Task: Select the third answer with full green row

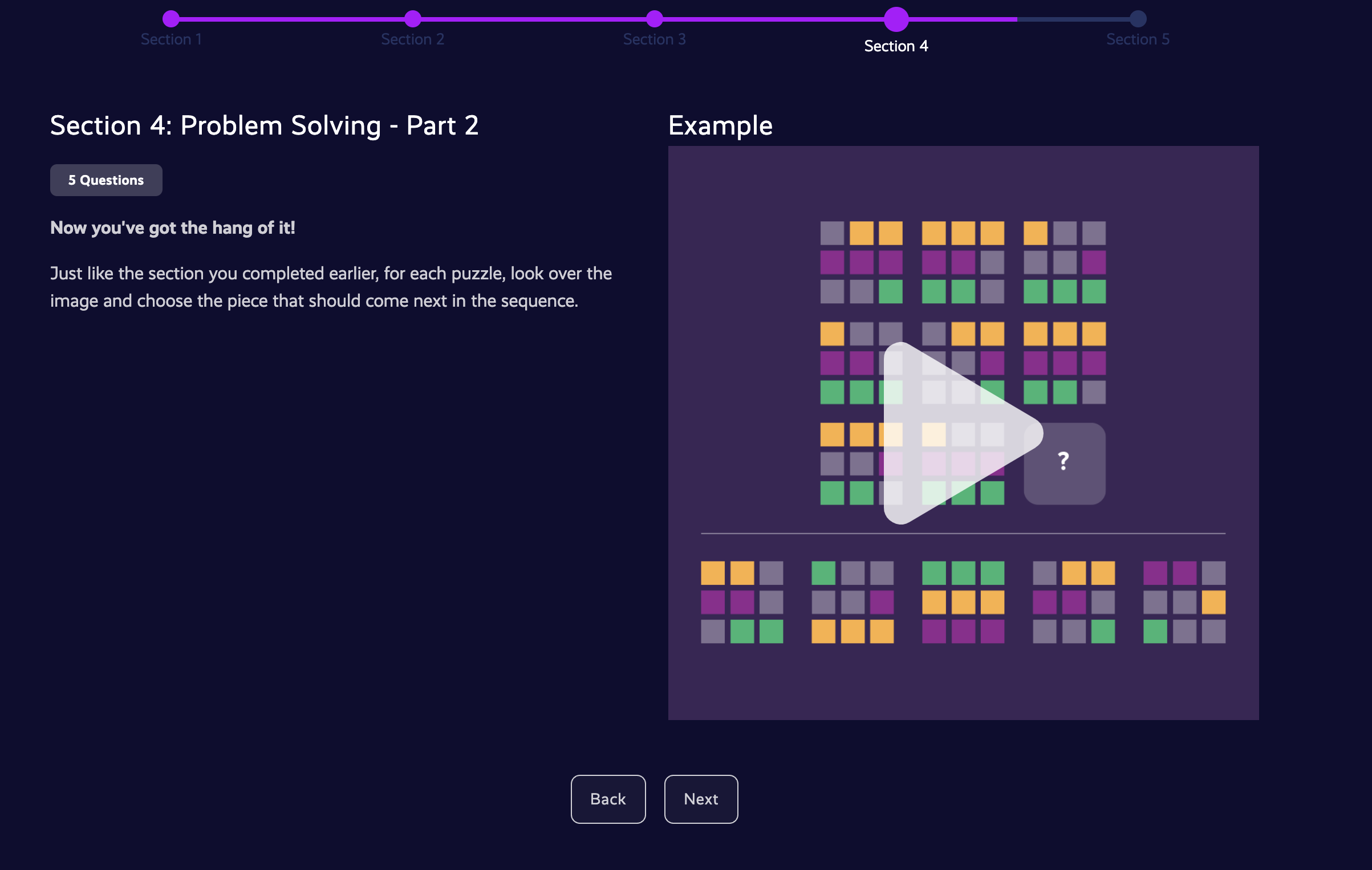Action: tap(963, 602)
